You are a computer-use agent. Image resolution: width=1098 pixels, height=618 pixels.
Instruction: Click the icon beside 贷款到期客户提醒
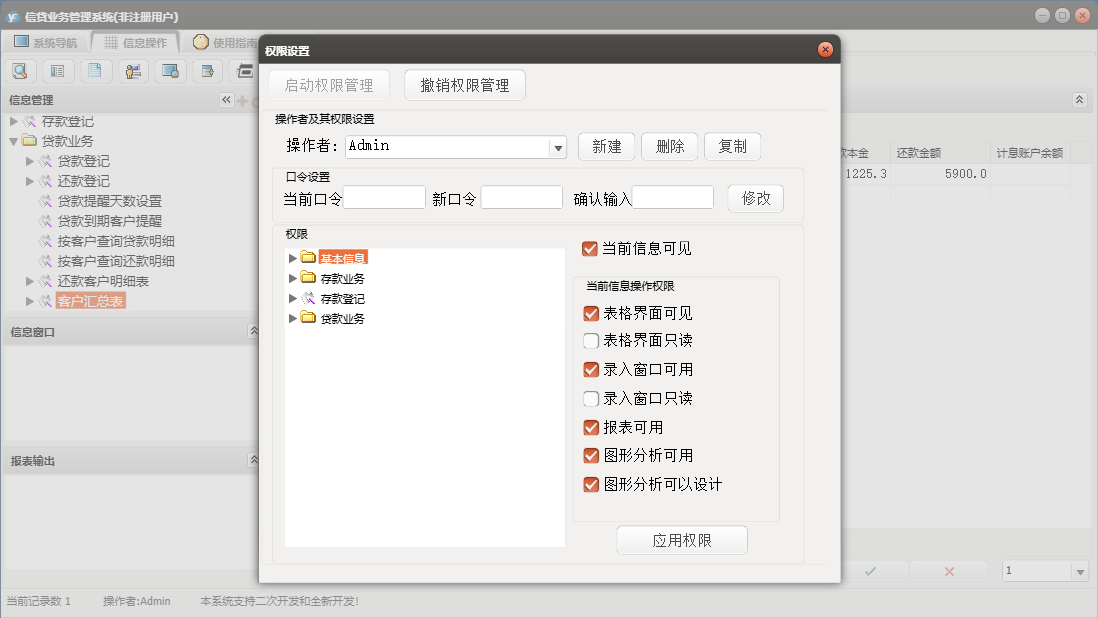[46, 221]
